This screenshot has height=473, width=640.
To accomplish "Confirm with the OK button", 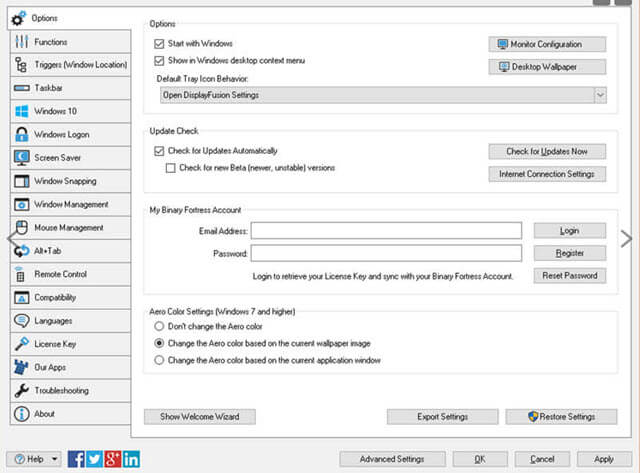I will coord(480,459).
